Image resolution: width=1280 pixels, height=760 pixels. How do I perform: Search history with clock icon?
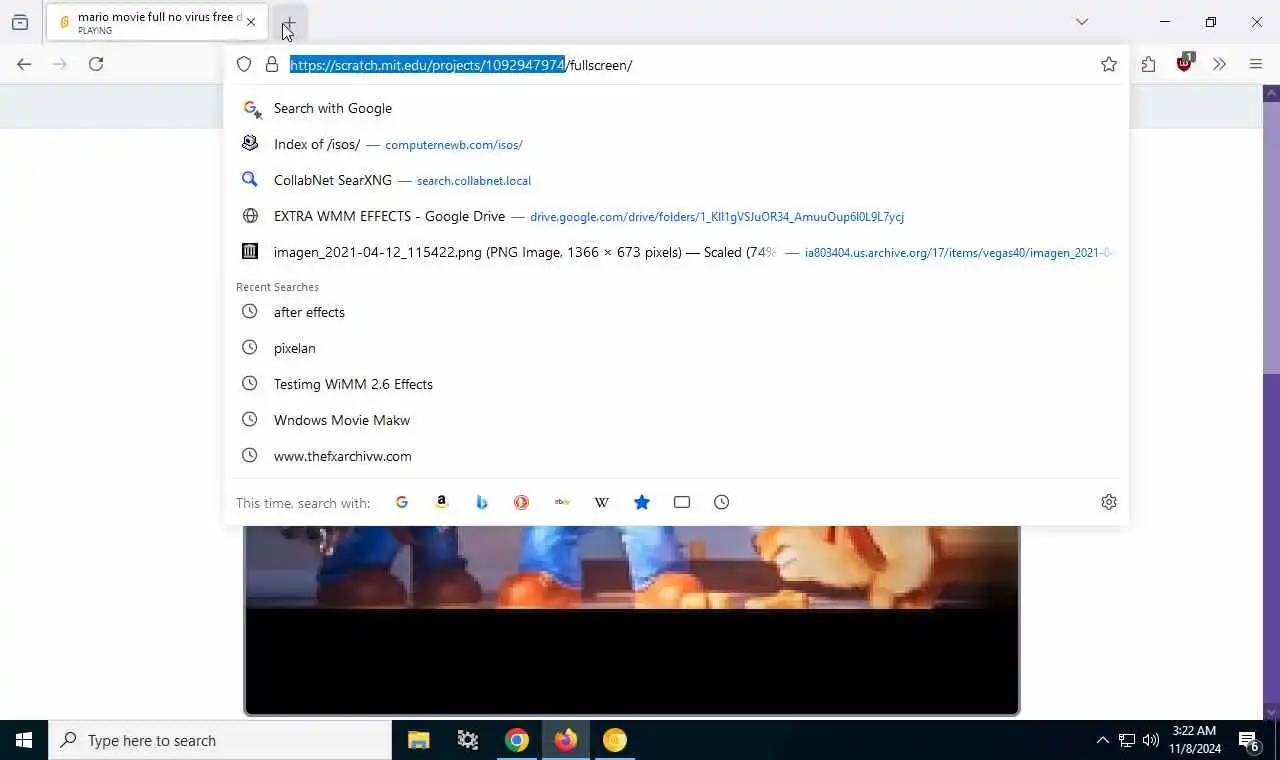click(722, 502)
